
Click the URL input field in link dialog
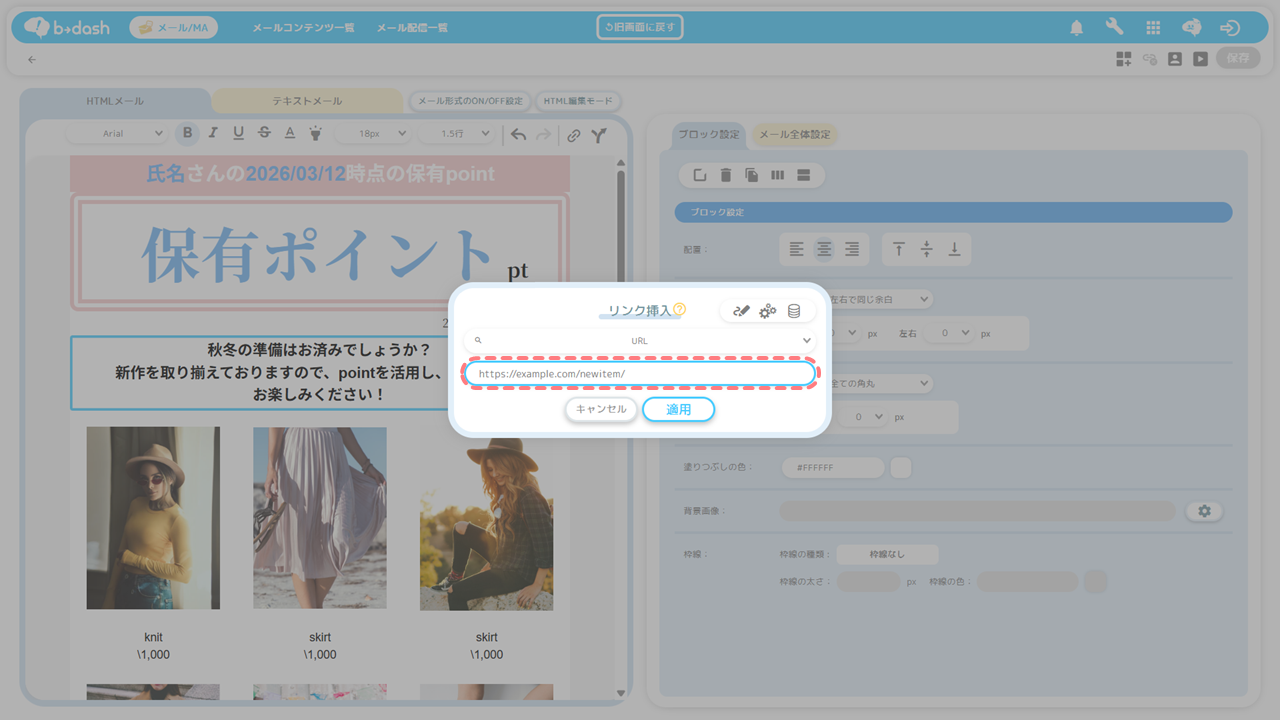[x=640, y=374]
